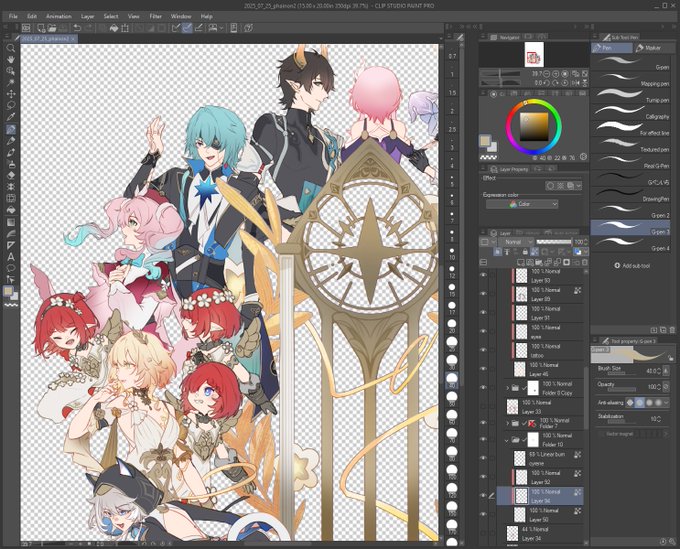Hide Layer 45 with its eye icon
Image resolution: width=680 pixels, height=549 pixels.
[x=483, y=369]
